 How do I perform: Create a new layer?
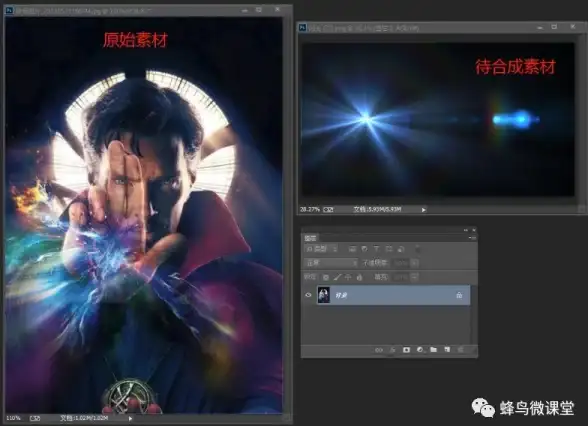click(447, 350)
